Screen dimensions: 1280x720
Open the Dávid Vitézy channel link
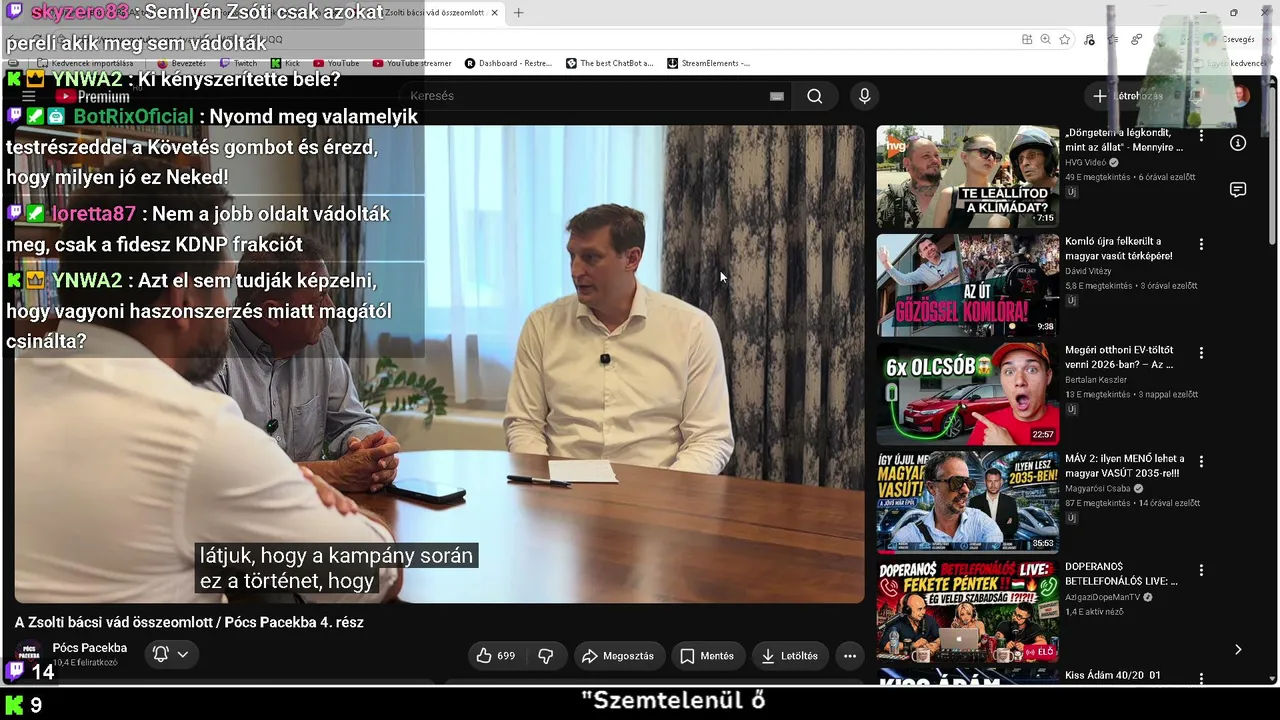pos(1088,271)
